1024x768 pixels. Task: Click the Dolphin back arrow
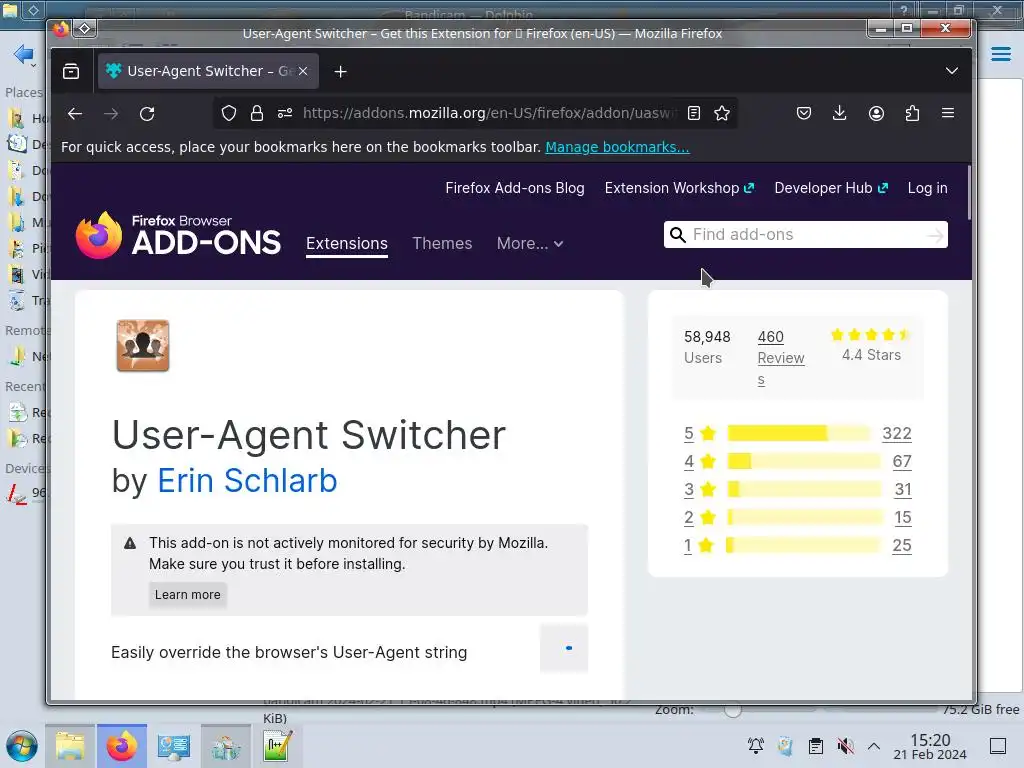pos(24,54)
